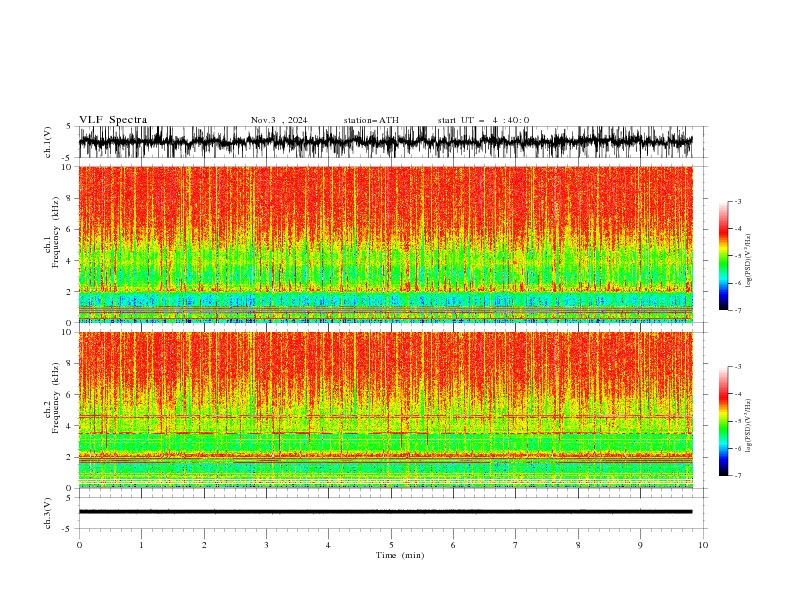Screen dimensions: 792x612
Task: Click the date label "Nov.3 , 2024"
Action: [279, 120]
